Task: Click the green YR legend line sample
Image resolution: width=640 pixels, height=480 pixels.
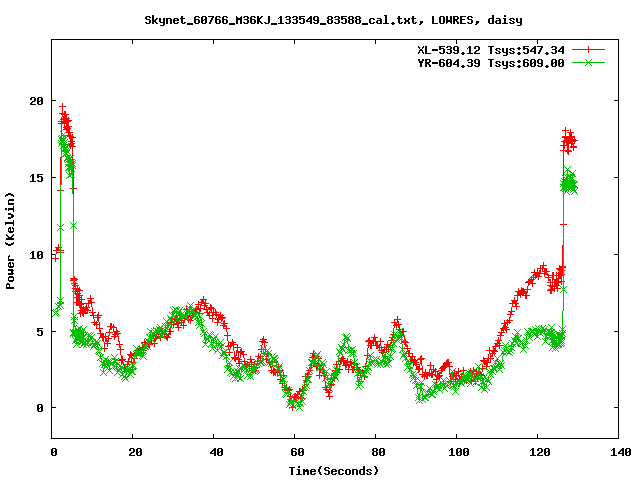Action: click(x=588, y=62)
